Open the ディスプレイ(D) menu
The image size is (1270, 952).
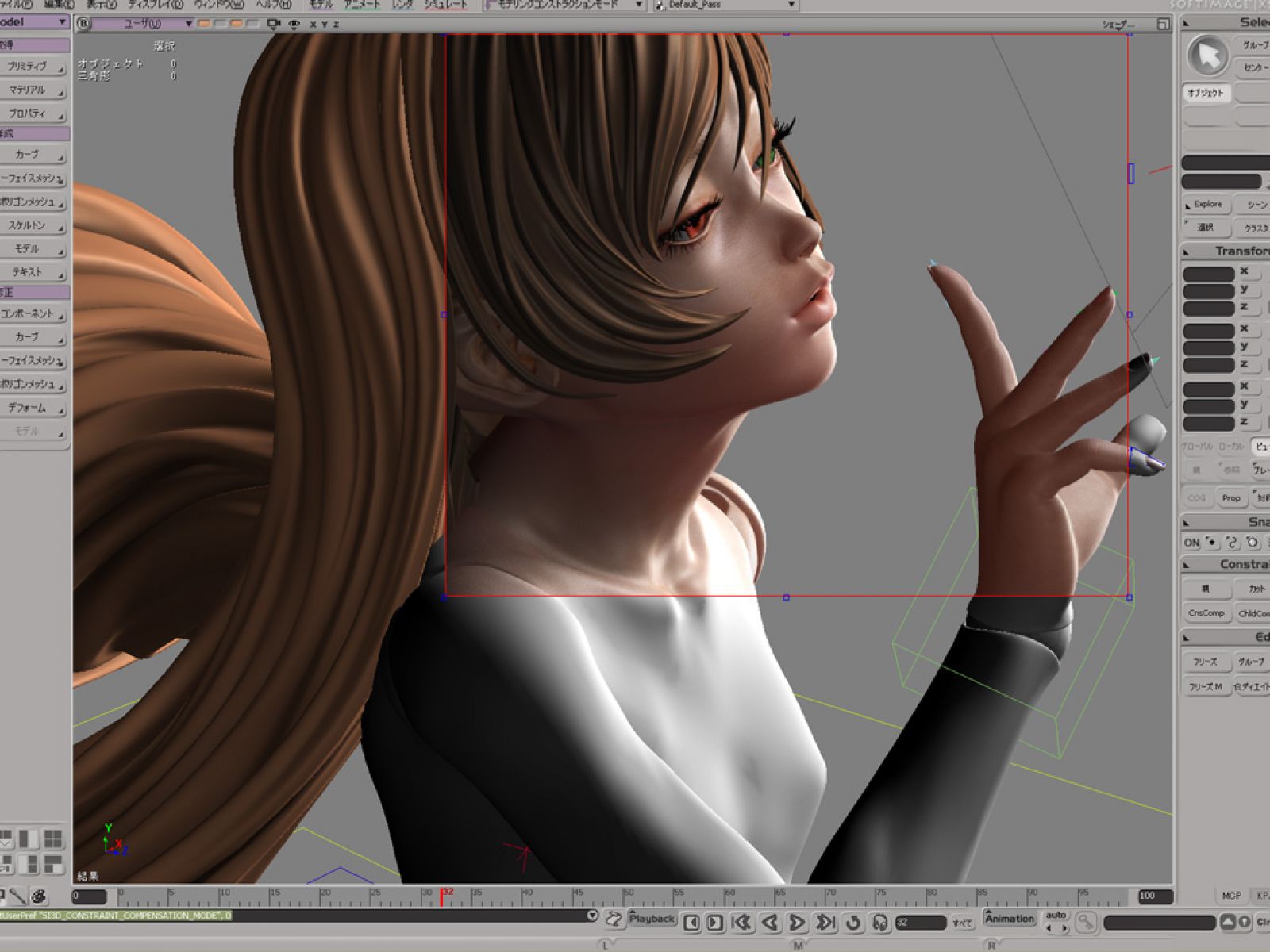156,5
